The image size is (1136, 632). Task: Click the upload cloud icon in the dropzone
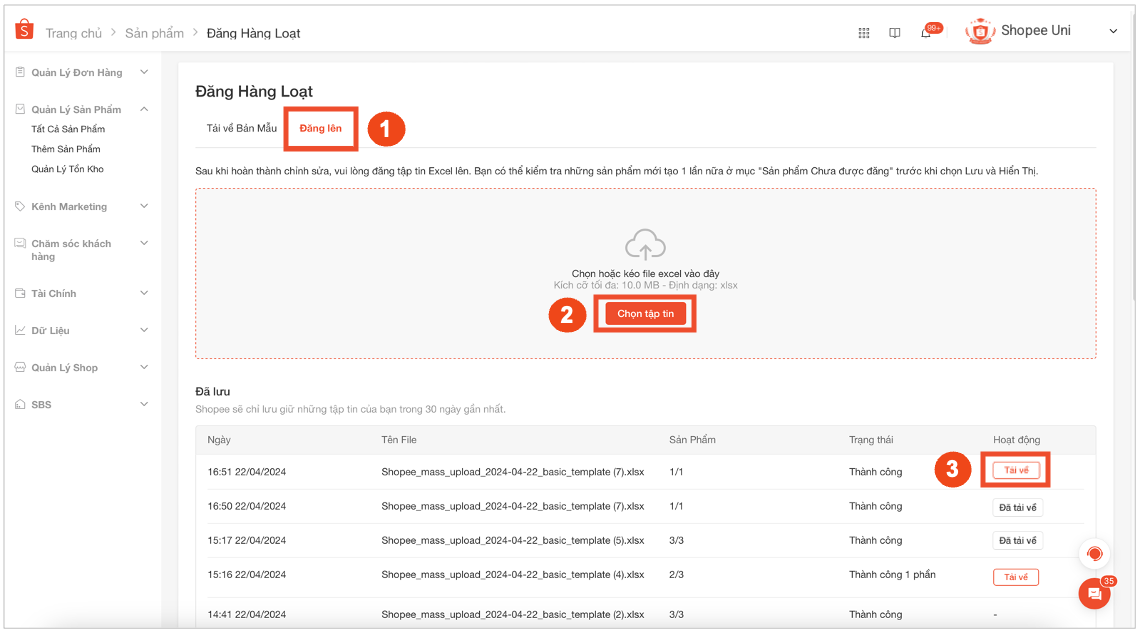[x=645, y=244]
